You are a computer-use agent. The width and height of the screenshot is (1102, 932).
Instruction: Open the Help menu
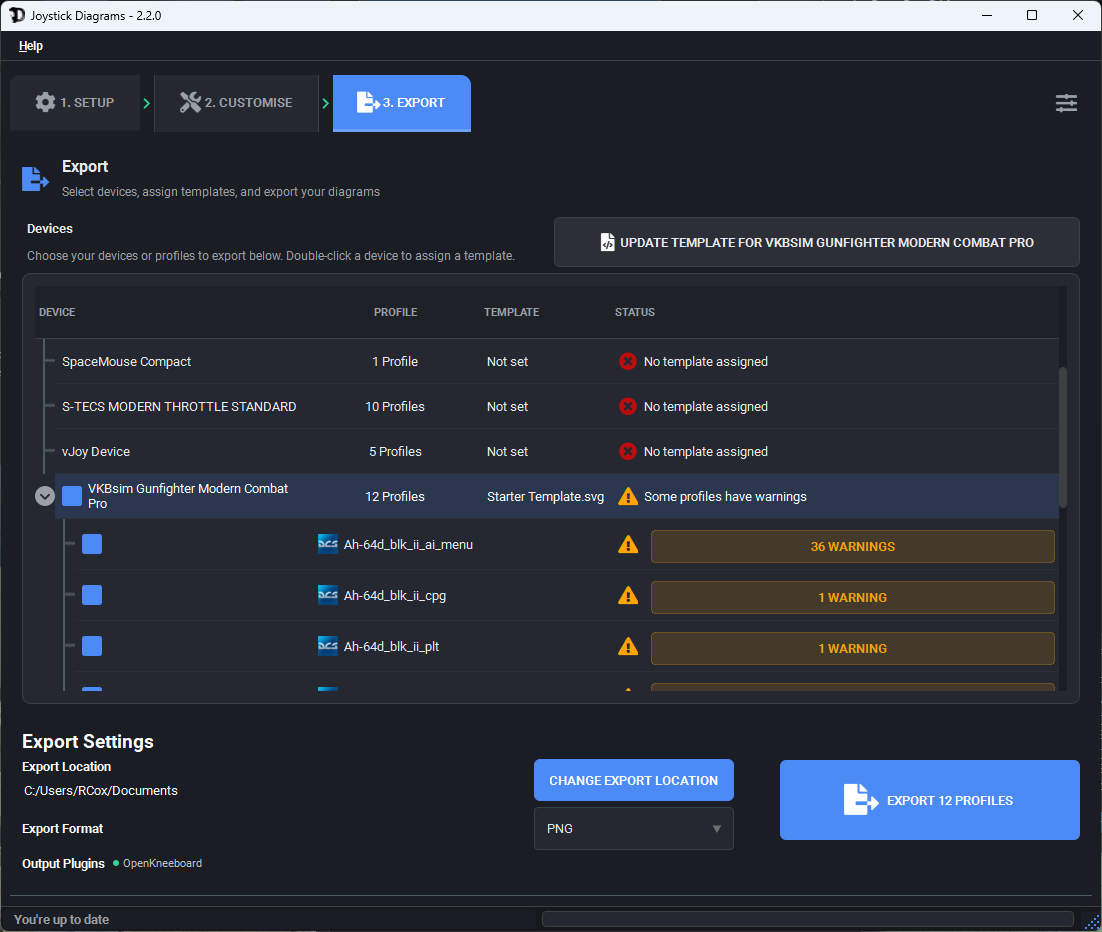[30, 46]
